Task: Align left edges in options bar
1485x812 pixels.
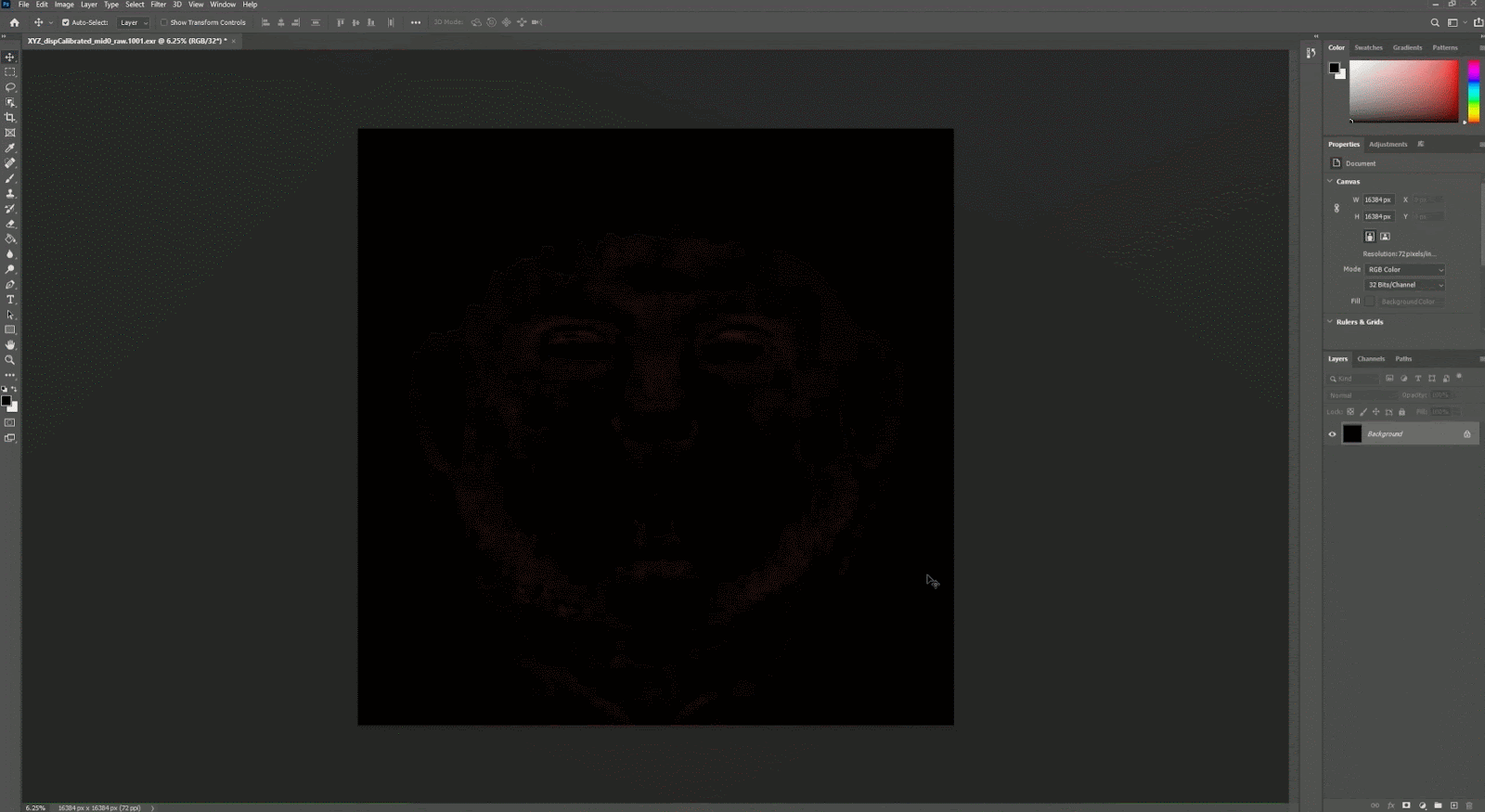Action: (265, 22)
